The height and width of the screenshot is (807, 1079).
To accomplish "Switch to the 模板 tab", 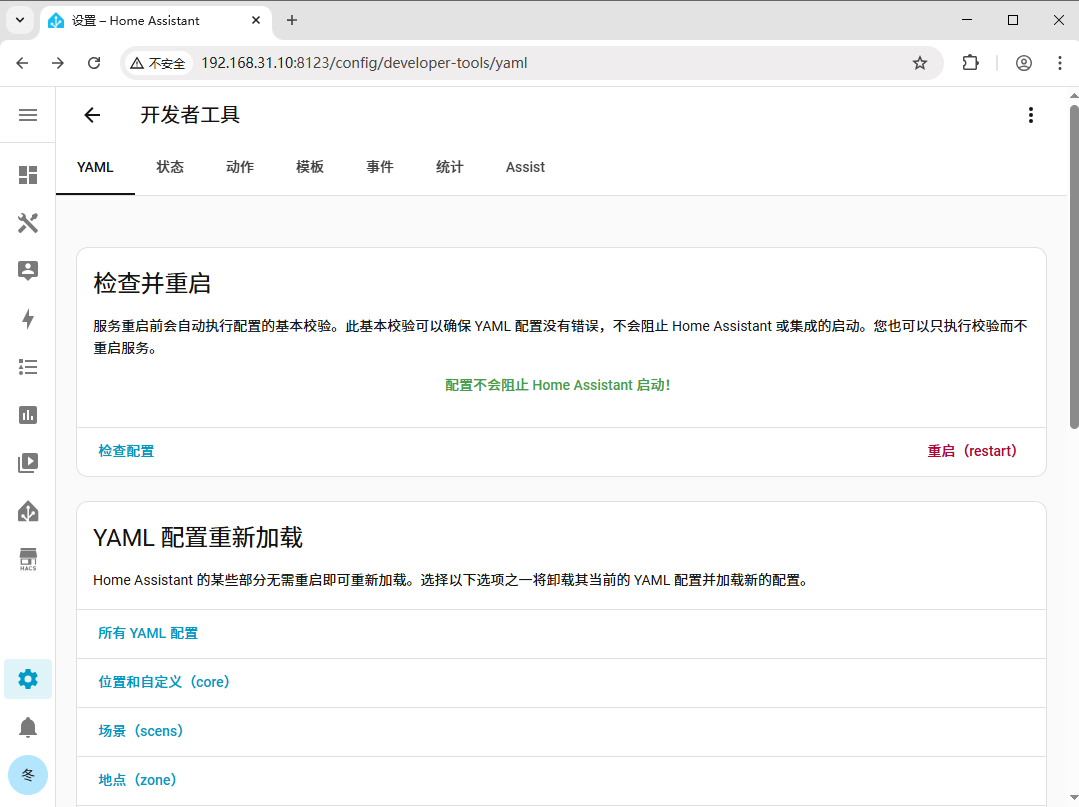I will [310, 167].
